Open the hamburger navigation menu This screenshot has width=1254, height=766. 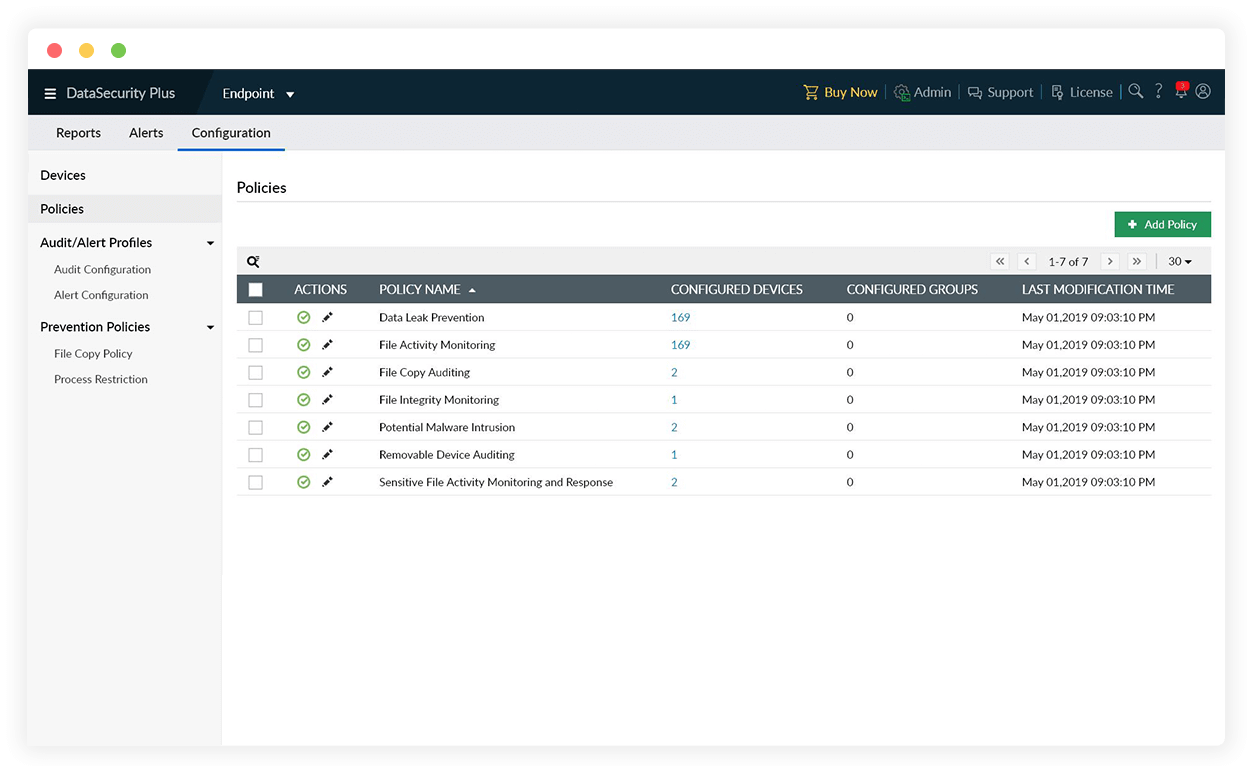(x=50, y=94)
